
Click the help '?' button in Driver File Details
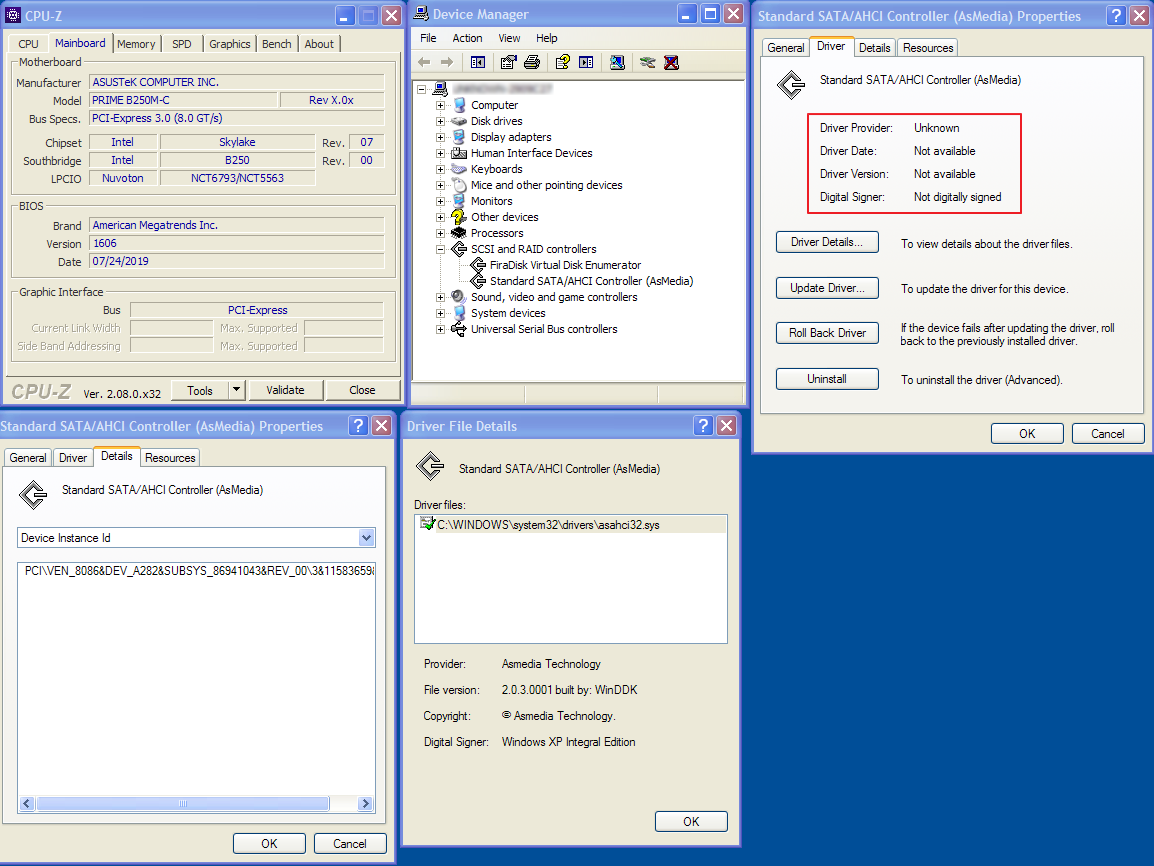click(703, 425)
